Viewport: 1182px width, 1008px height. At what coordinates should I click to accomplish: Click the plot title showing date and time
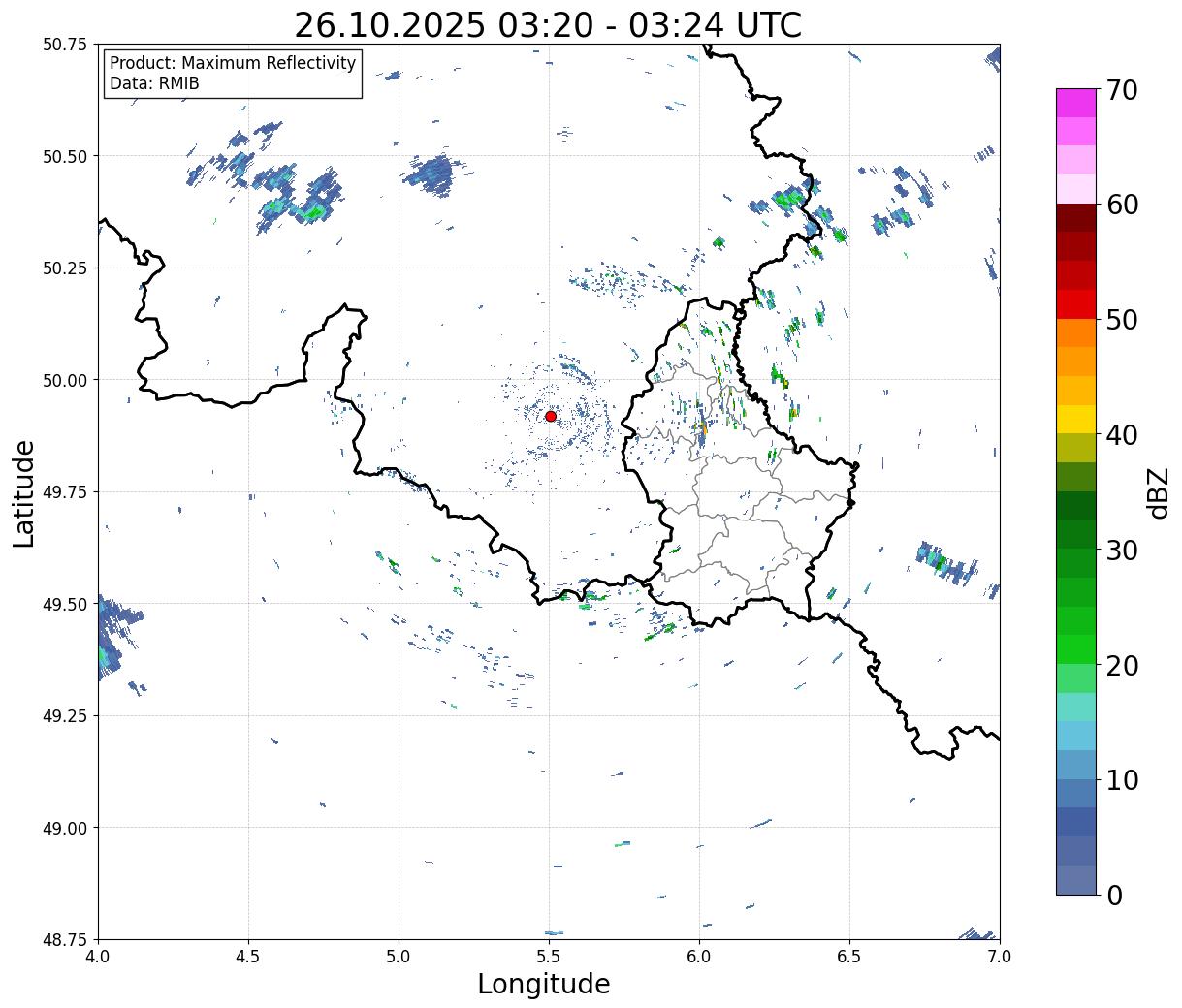coord(548,24)
